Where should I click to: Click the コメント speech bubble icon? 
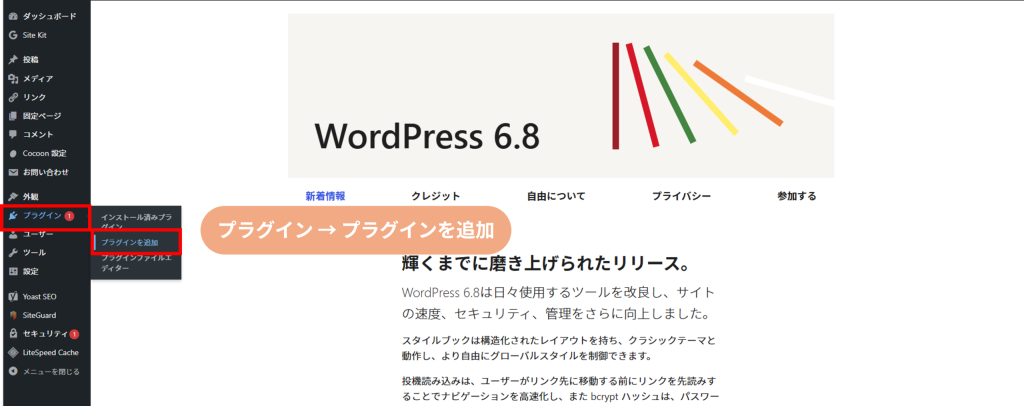[x=12, y=134]
